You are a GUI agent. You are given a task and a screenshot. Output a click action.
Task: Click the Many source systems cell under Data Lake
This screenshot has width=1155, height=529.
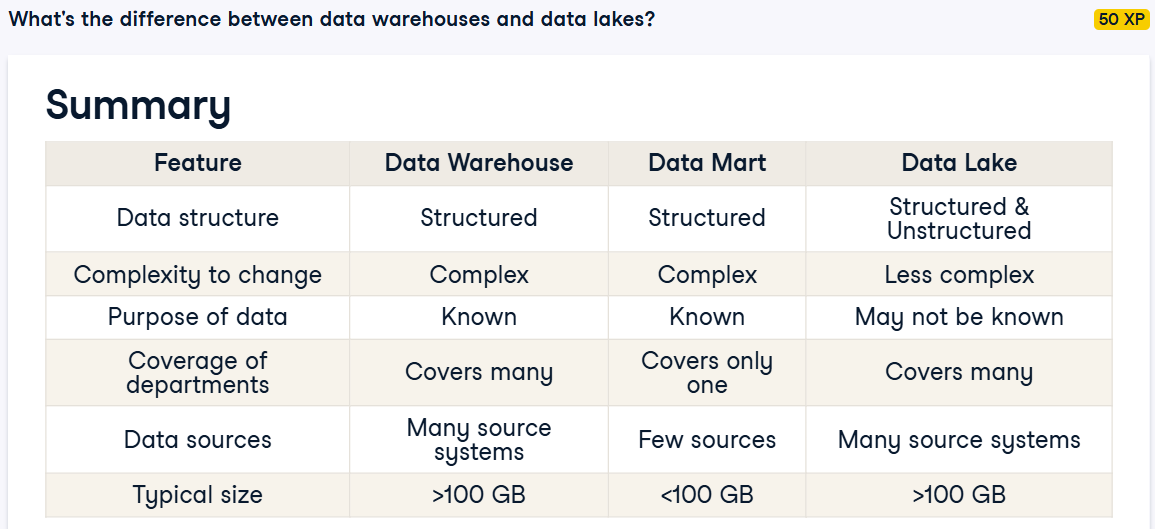[x=959, y=440]
